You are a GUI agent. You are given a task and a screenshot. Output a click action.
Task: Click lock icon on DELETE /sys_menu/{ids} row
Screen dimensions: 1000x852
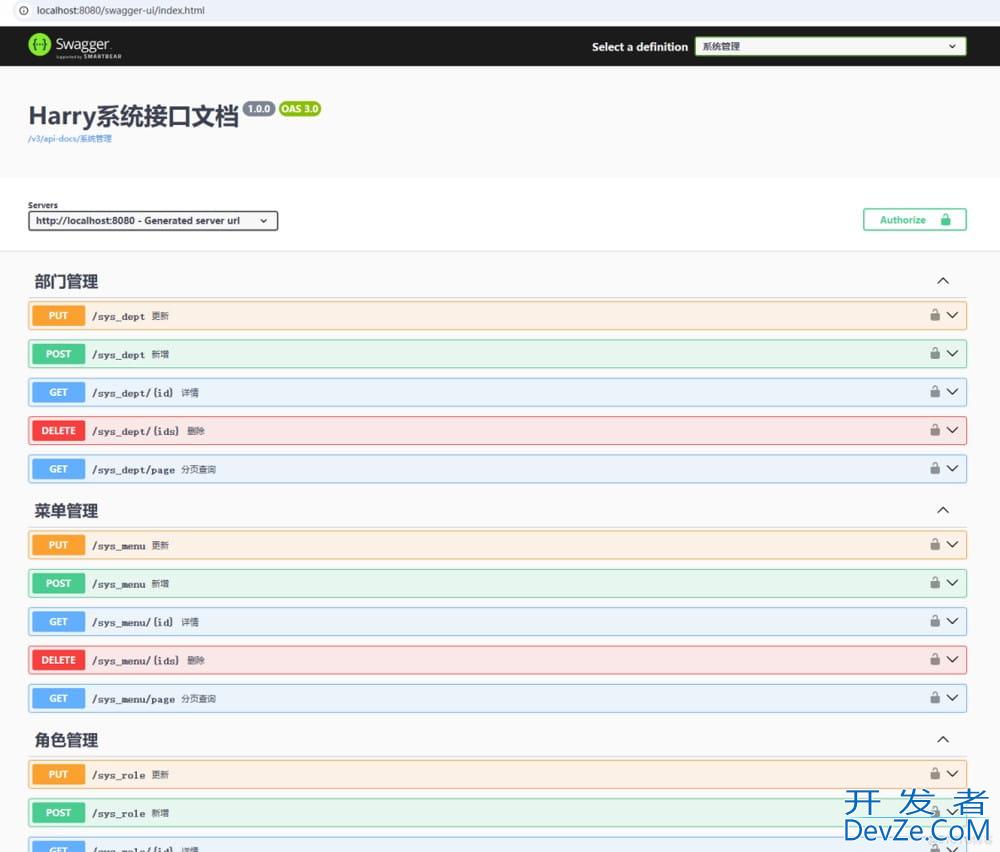935,659
